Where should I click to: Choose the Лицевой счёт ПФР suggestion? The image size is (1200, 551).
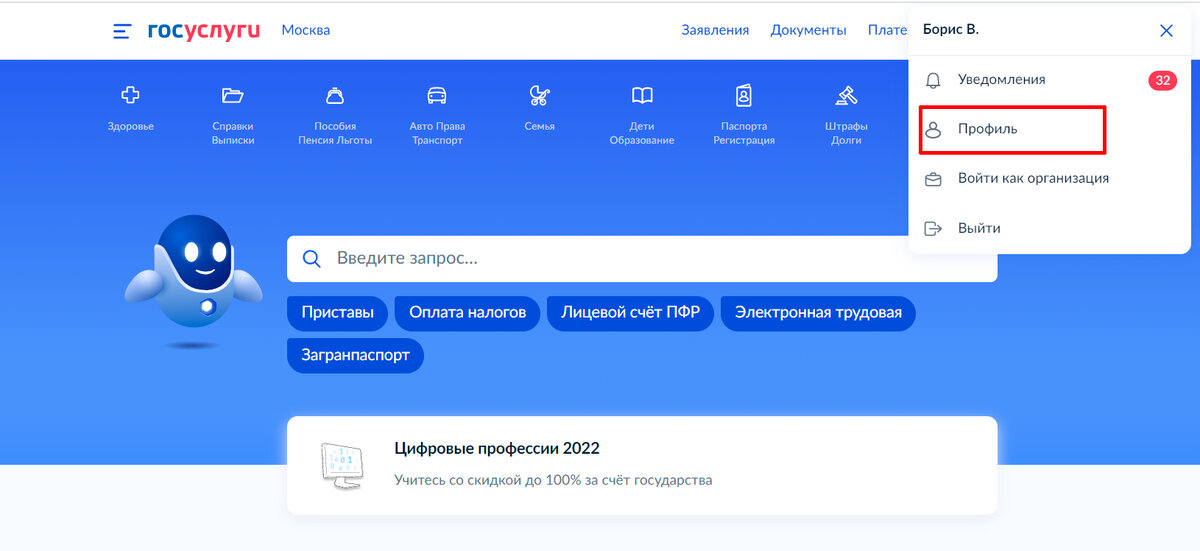click(x=630, y=313)
